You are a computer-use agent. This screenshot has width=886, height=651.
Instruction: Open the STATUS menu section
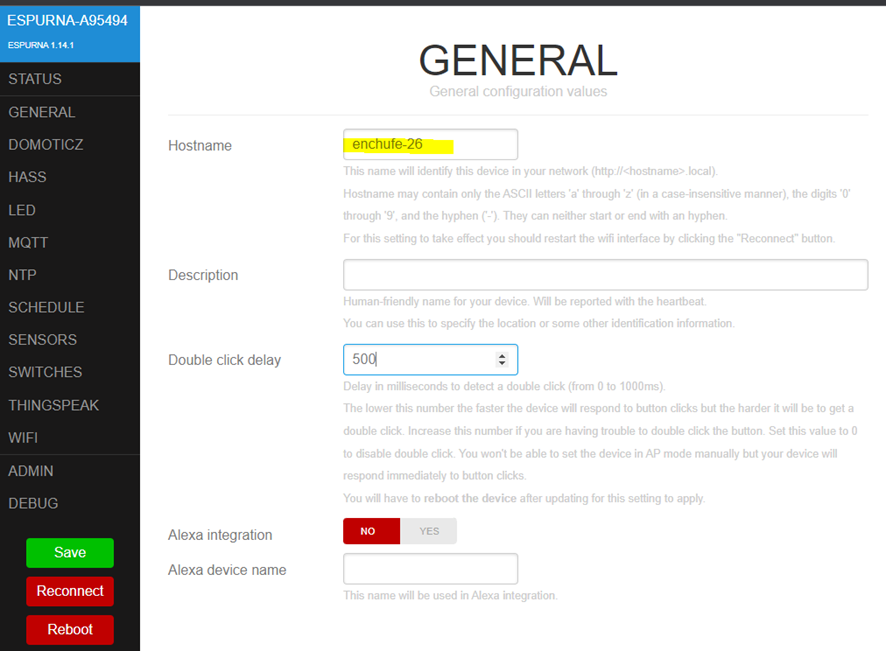point(35,79)
